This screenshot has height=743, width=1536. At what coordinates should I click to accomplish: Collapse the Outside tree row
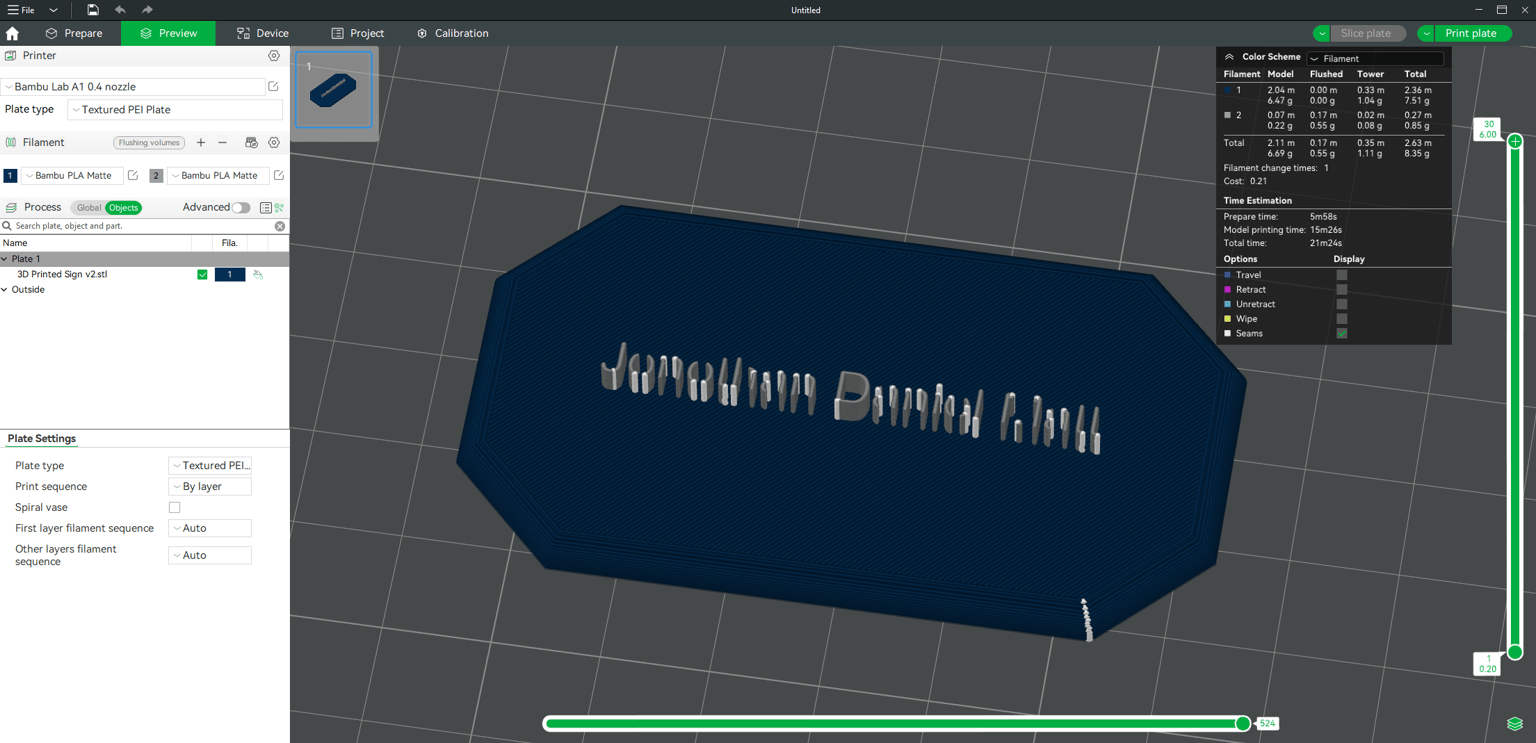tap(5, 290)
